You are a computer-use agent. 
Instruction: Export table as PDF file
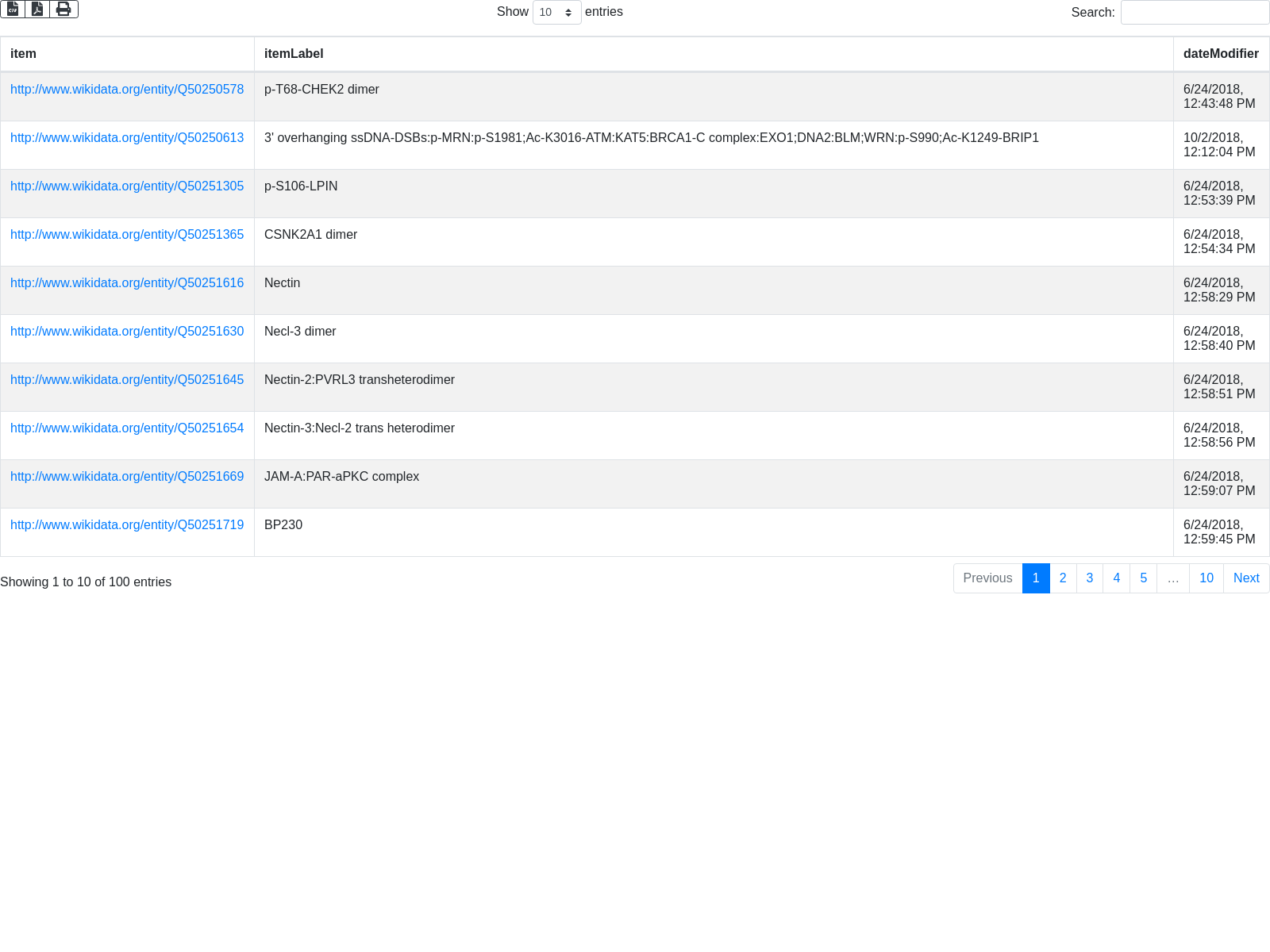[37, 9]
